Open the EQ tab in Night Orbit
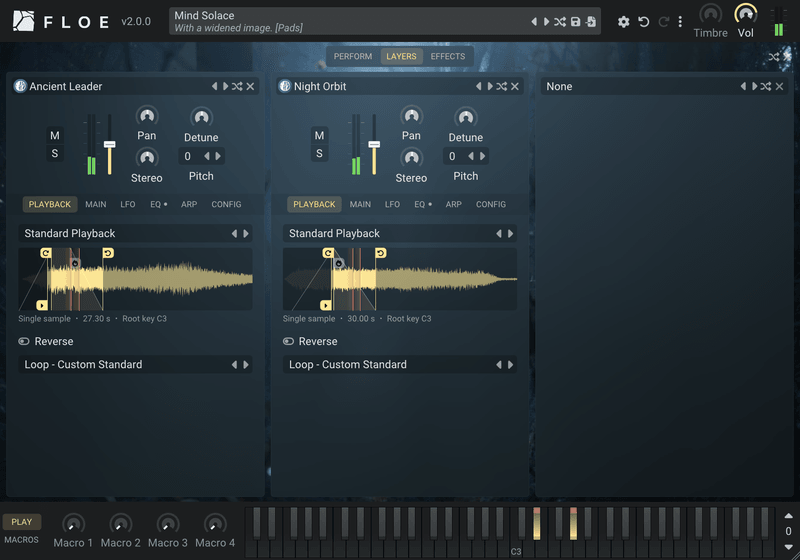Screen dimensions: 800x560 coord(422,204)
